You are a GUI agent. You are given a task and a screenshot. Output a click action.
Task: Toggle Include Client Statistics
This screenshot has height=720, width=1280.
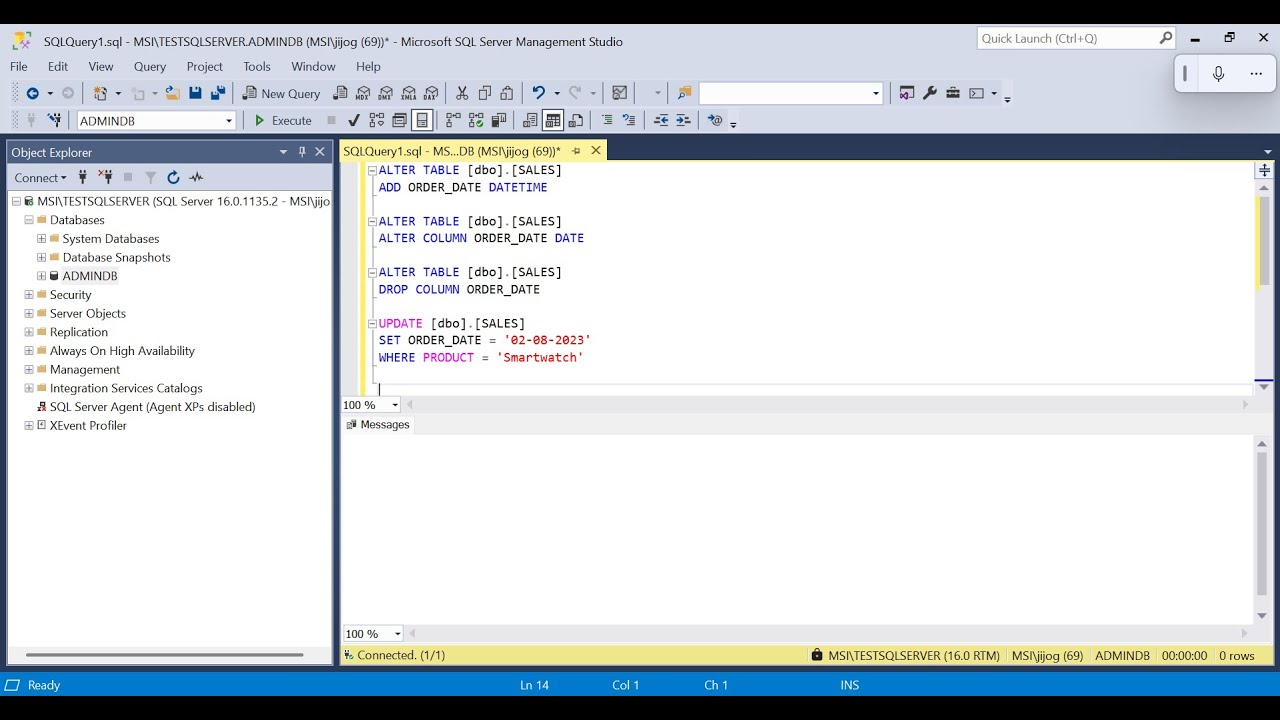499,120
